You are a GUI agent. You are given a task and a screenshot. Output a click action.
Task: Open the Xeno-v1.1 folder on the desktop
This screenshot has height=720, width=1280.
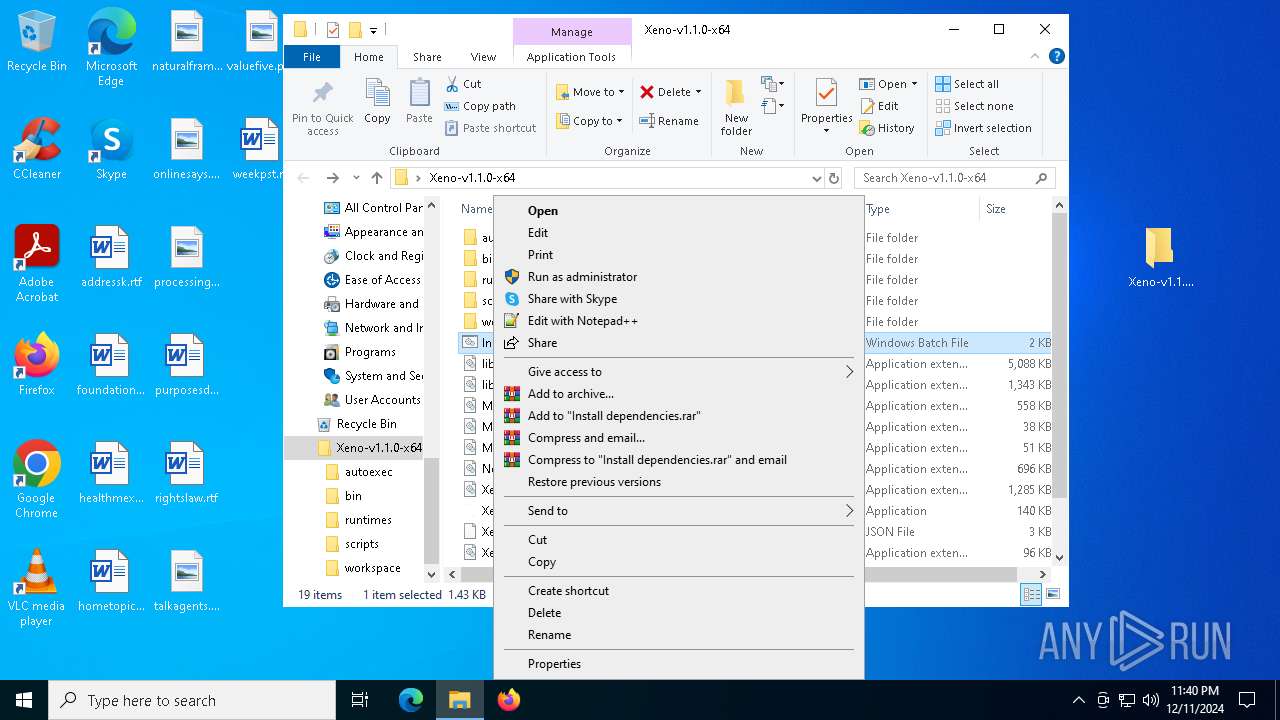1160,258
